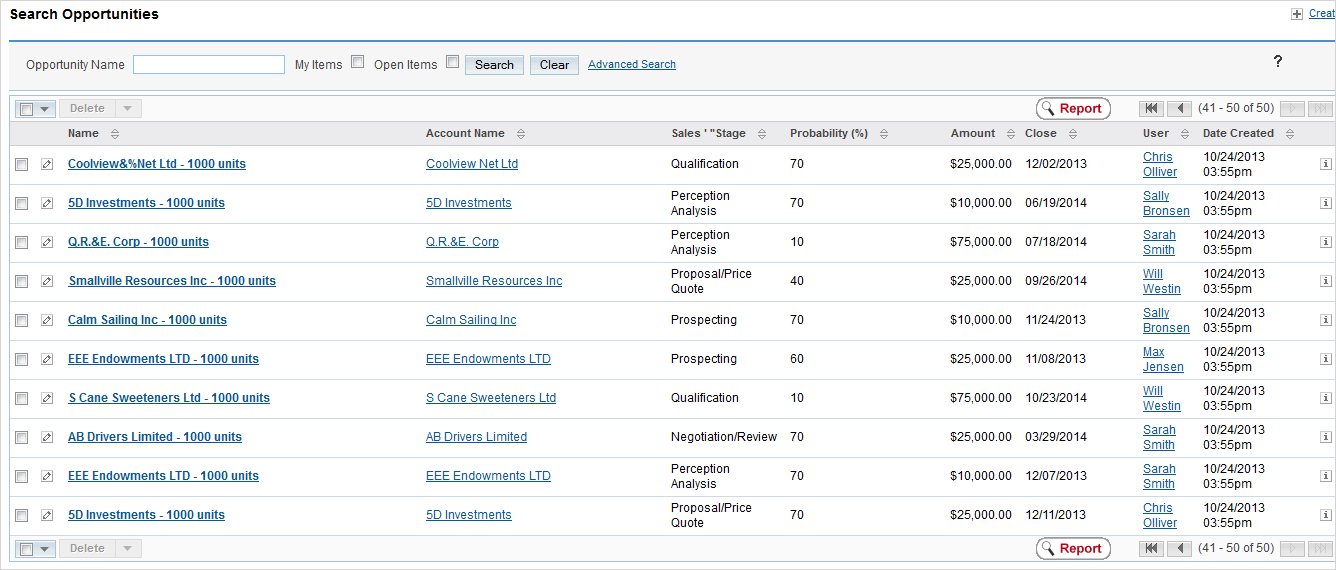Check the box for Q.R.&E. Corp row

[21, 242]
